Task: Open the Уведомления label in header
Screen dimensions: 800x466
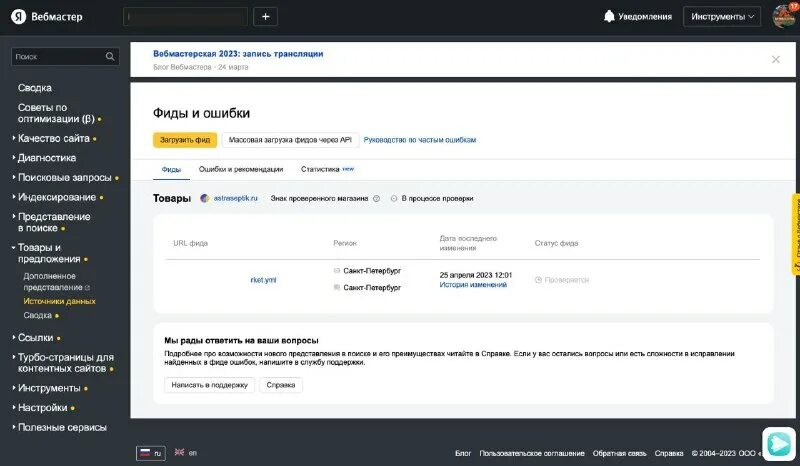Action: tap(645, 16)
